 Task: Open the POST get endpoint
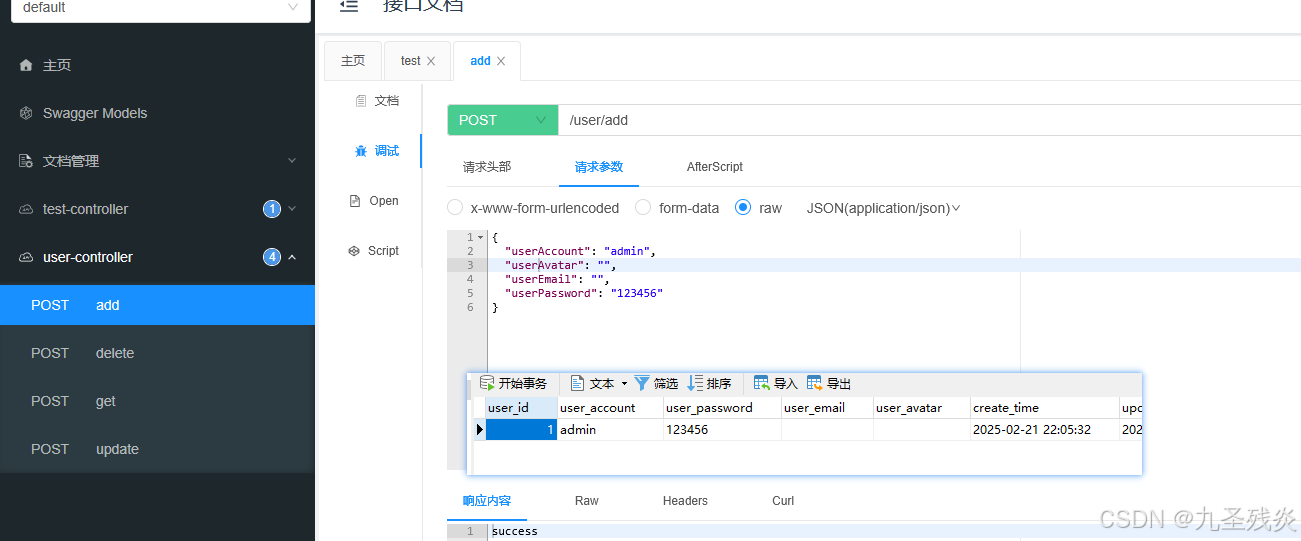pyautogui.click(x=157, y=401)
